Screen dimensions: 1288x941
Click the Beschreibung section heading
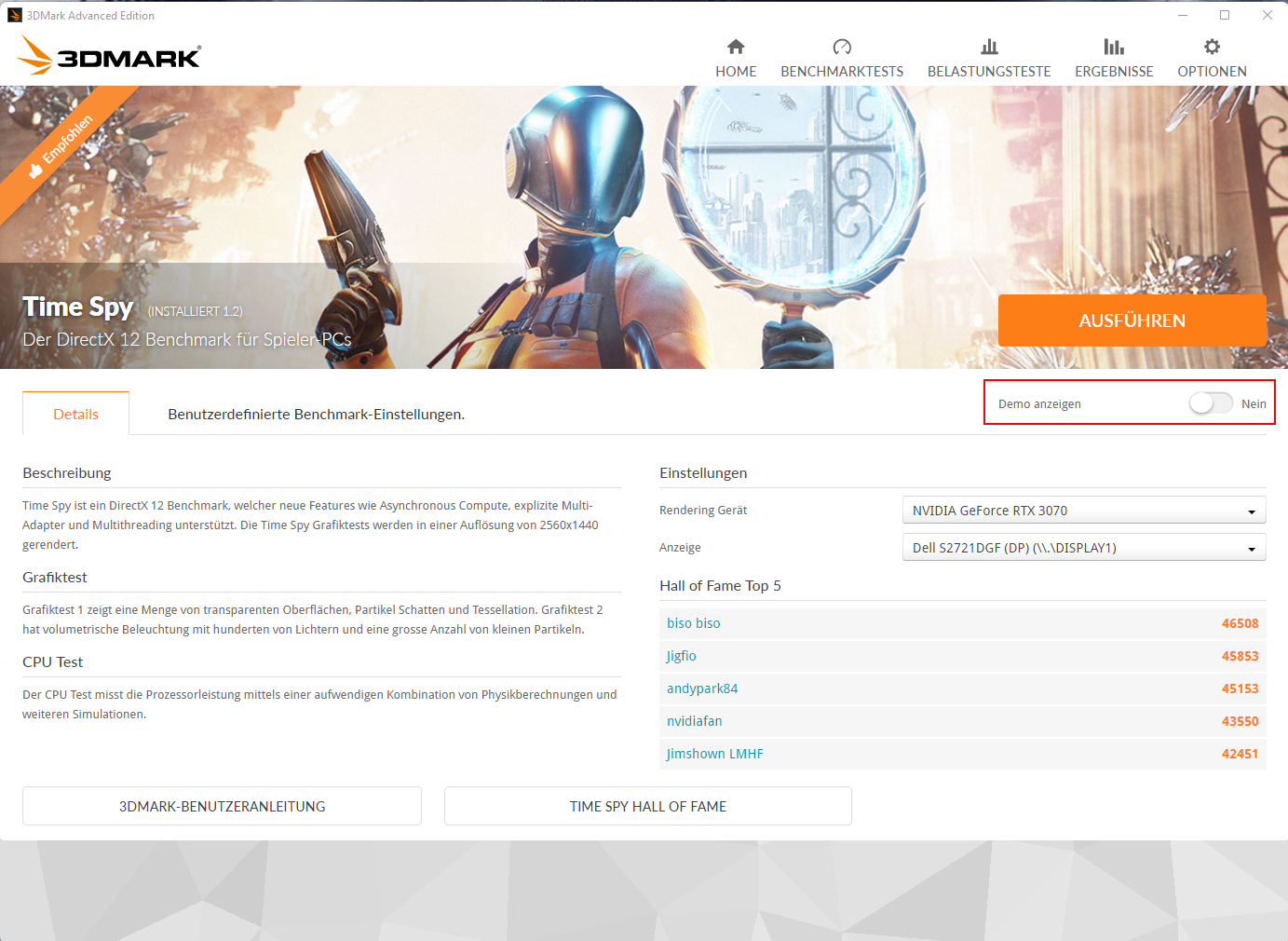pyautogui.click(x=67, y=473)
